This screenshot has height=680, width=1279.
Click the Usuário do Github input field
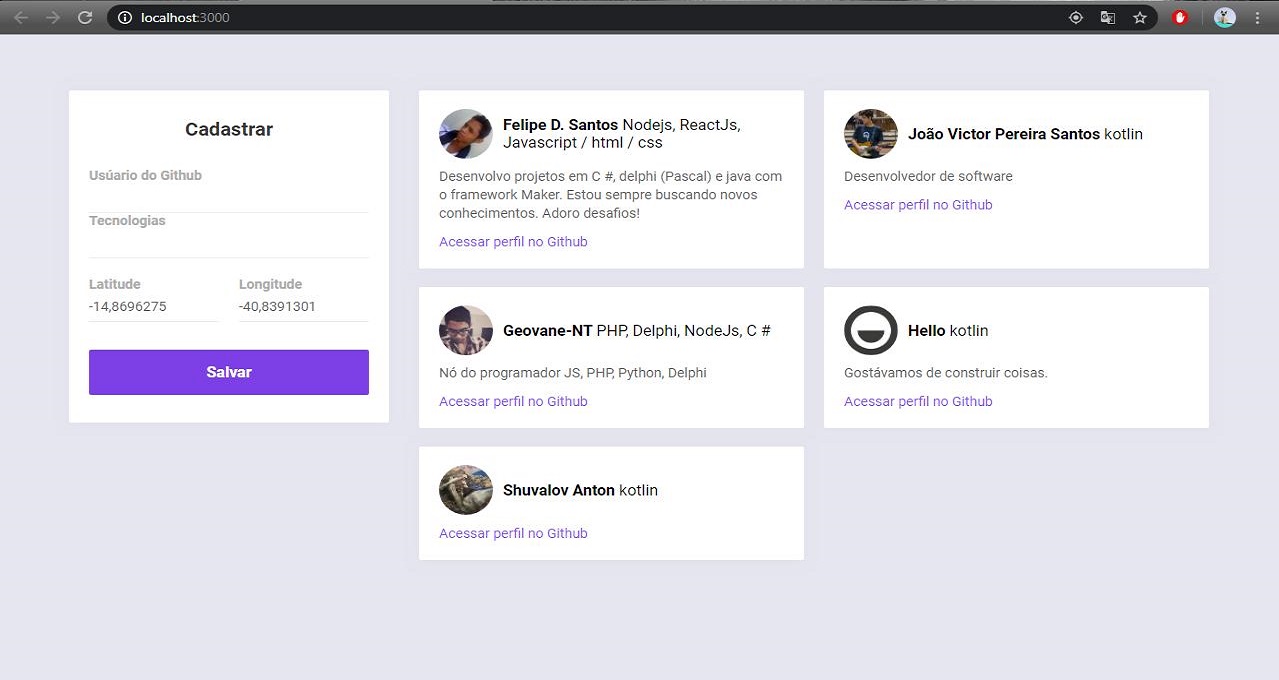click(x=228, y=198)
